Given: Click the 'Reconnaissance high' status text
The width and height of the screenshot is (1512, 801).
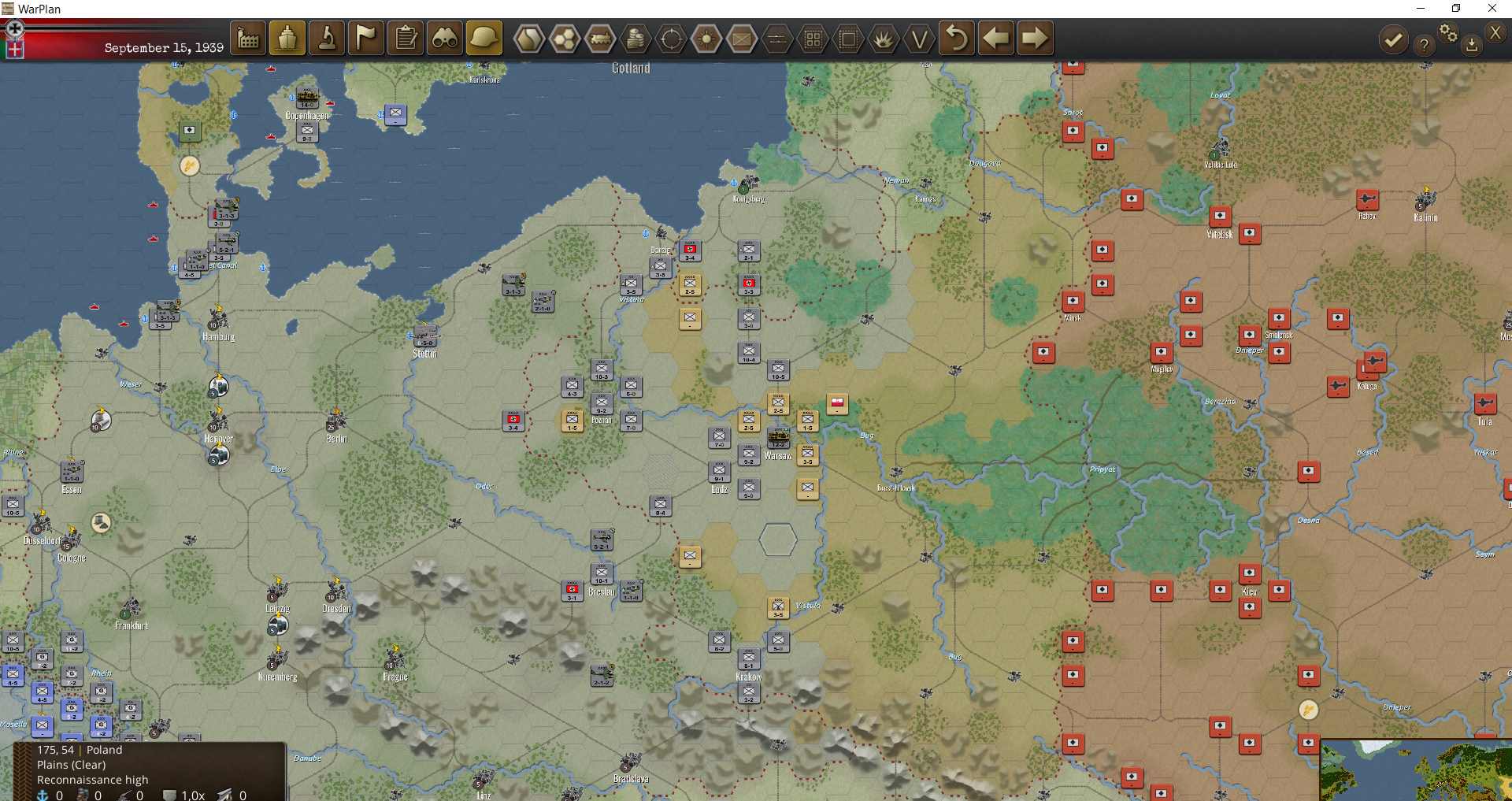Looking at the screenshot, I should pos(92,780).
